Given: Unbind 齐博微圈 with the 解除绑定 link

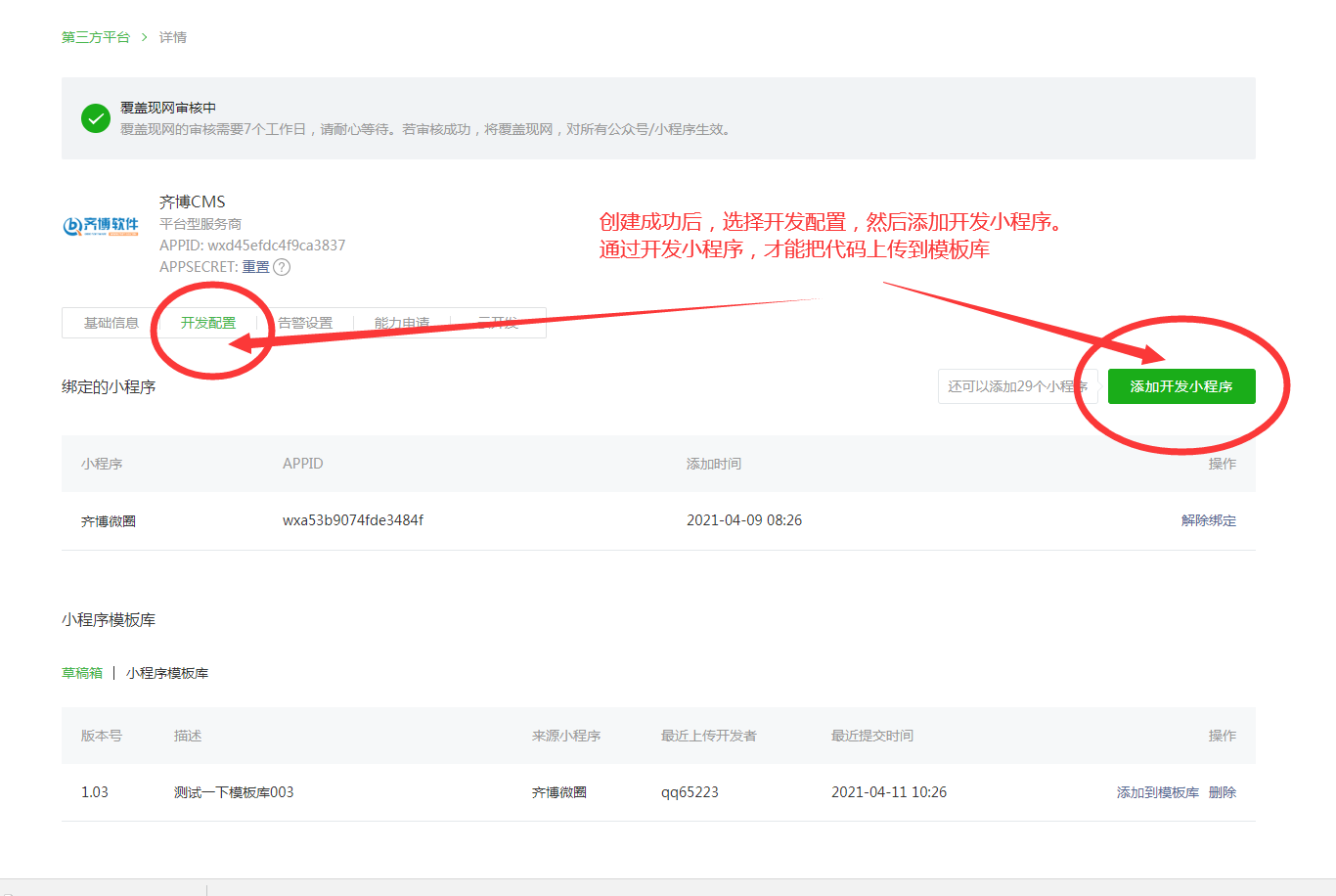Looking at the screenshot, I should point(1208,520).
